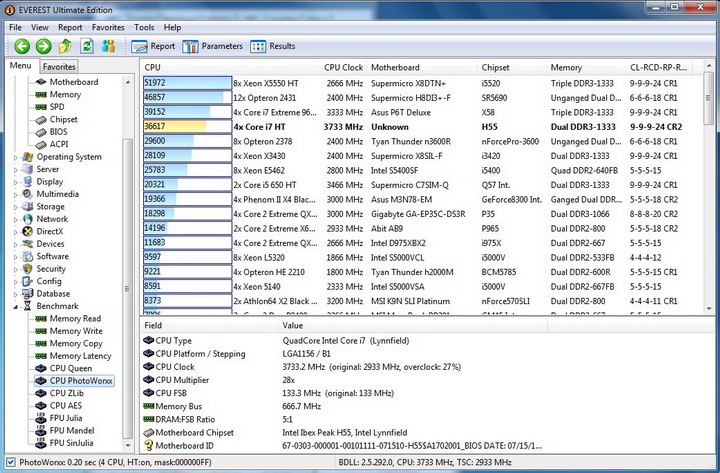The image size is (720, 473).
Task: Select the CPU Queen benchmark
Action: coord(64,368)
